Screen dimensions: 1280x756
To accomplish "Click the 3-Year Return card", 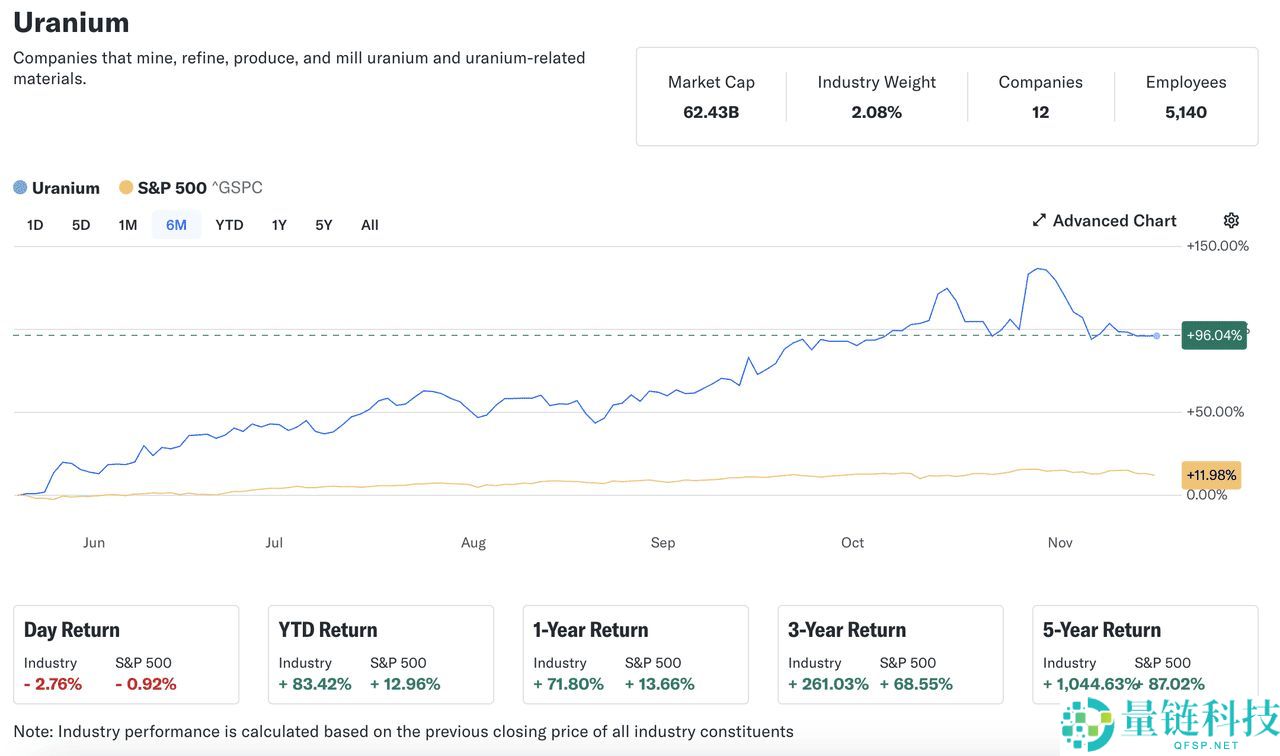I will (x=890, y=654).
